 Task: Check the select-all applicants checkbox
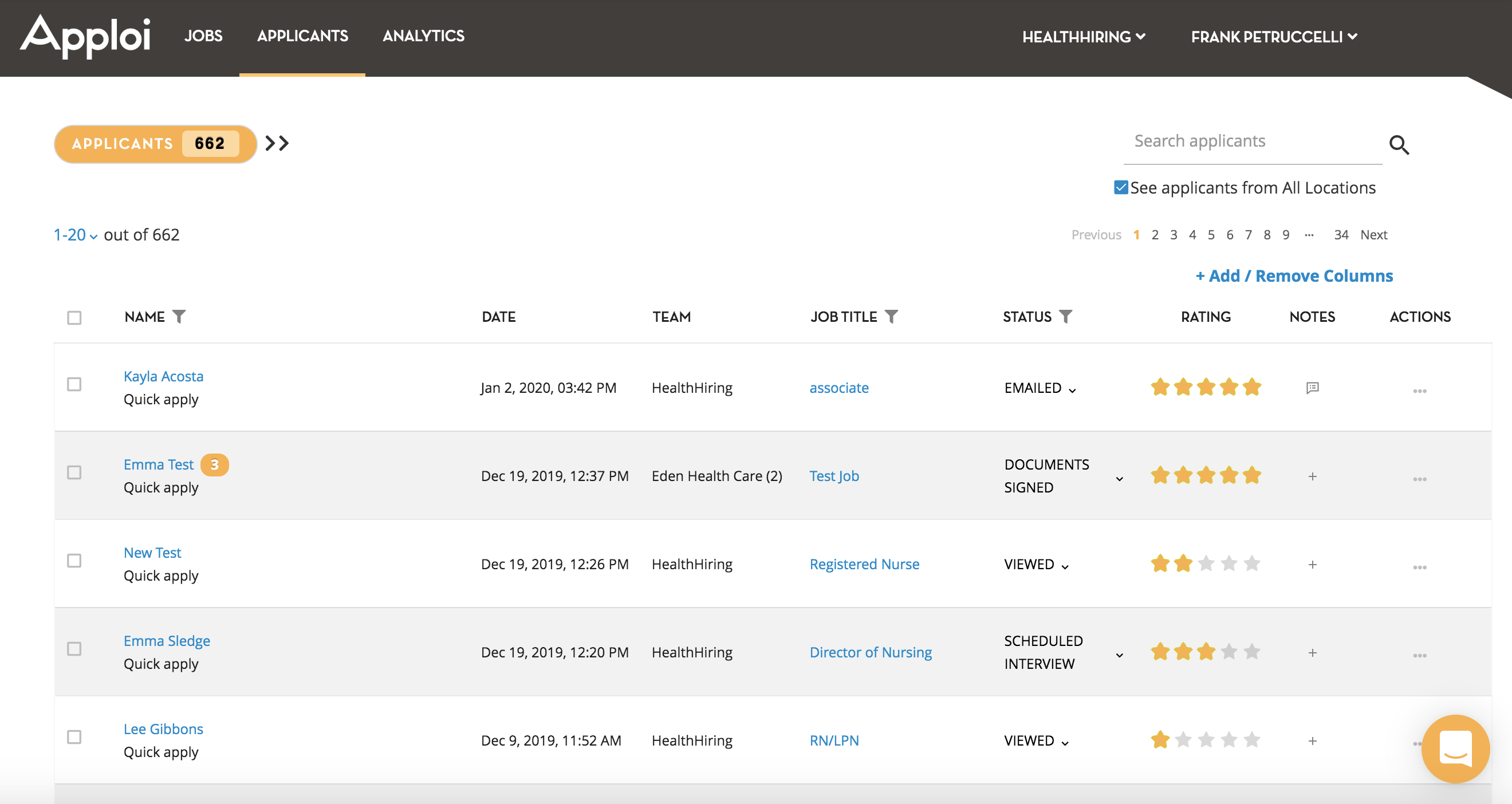(x=74, y=317)
